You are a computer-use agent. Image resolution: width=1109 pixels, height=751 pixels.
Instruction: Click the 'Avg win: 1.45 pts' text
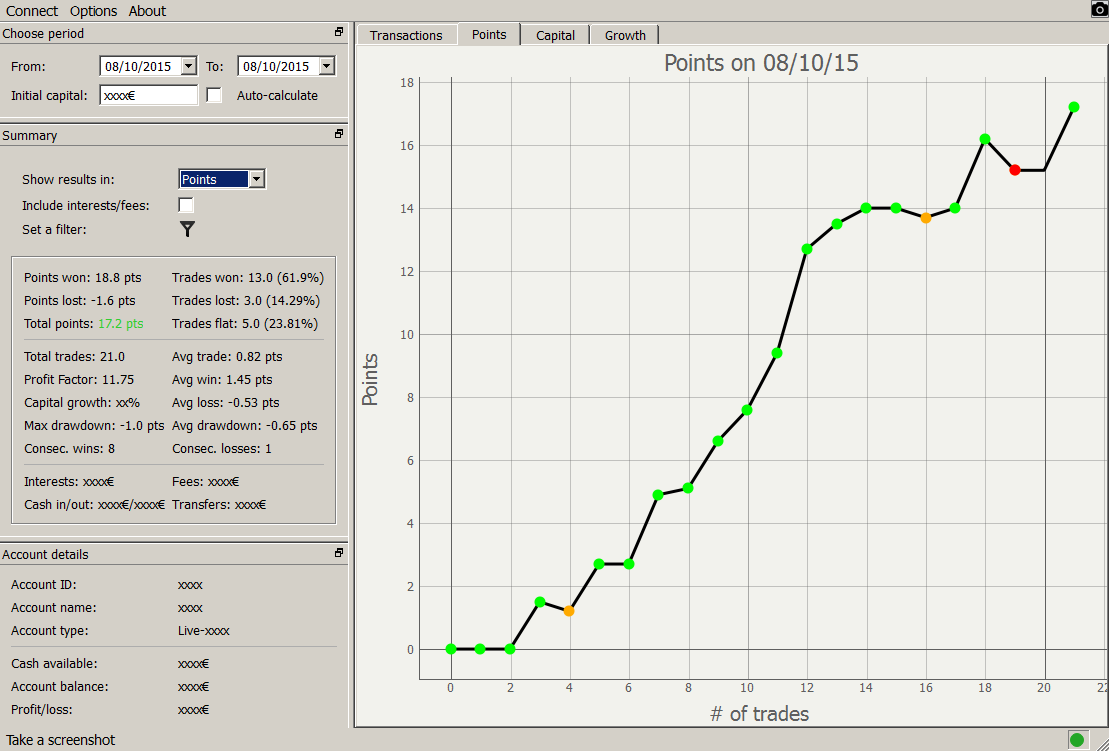pyautogui.click(x=222, y=380)
